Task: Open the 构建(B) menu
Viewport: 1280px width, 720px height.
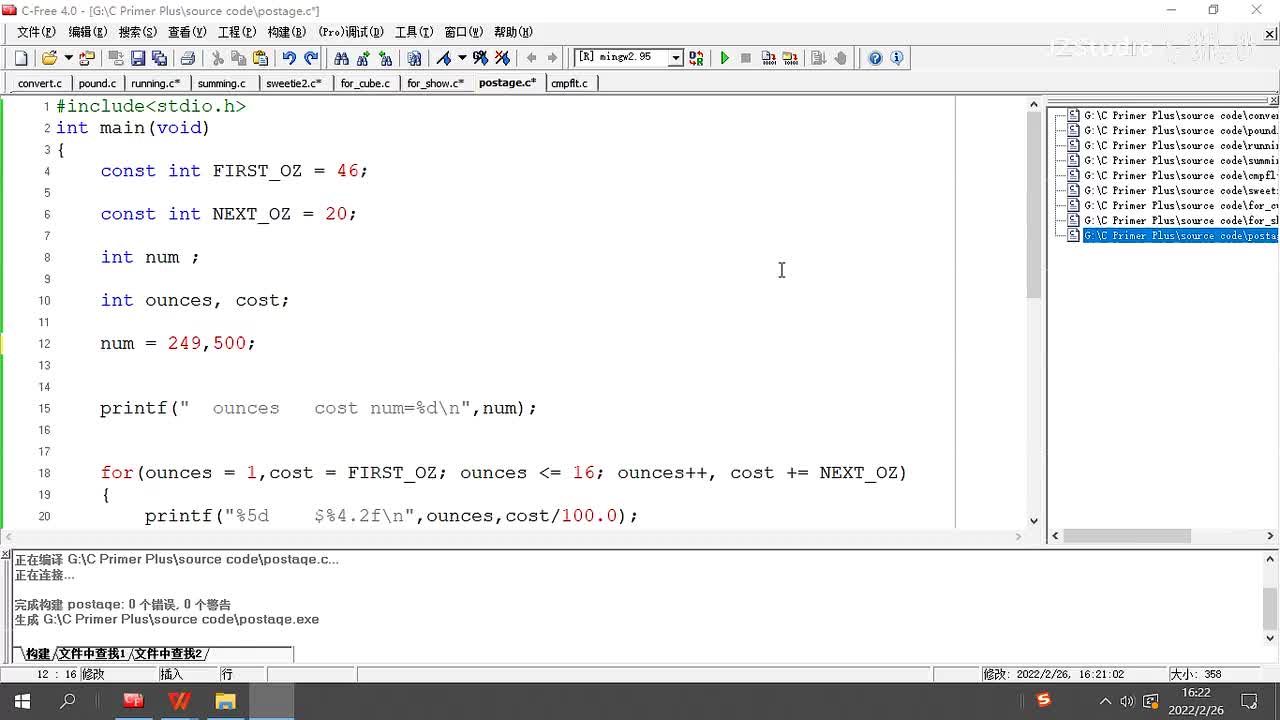Action: point(287,32)
